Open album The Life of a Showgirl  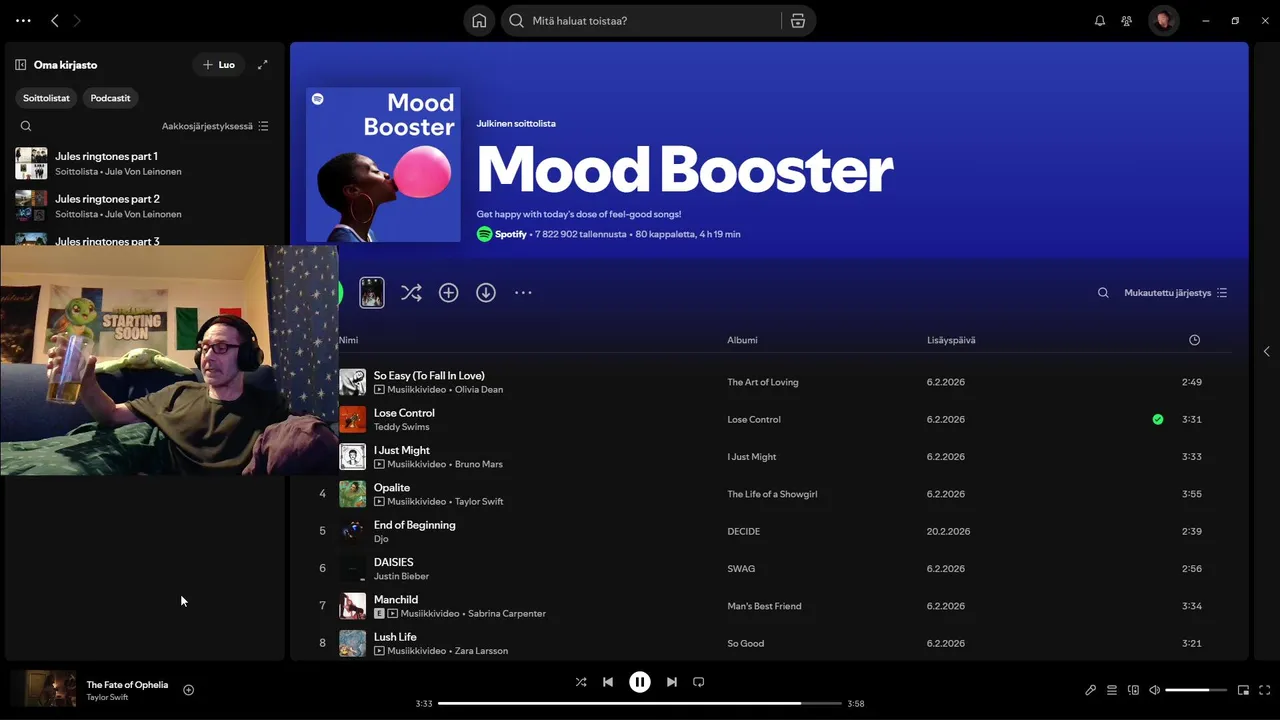click(x=772, y=494)
